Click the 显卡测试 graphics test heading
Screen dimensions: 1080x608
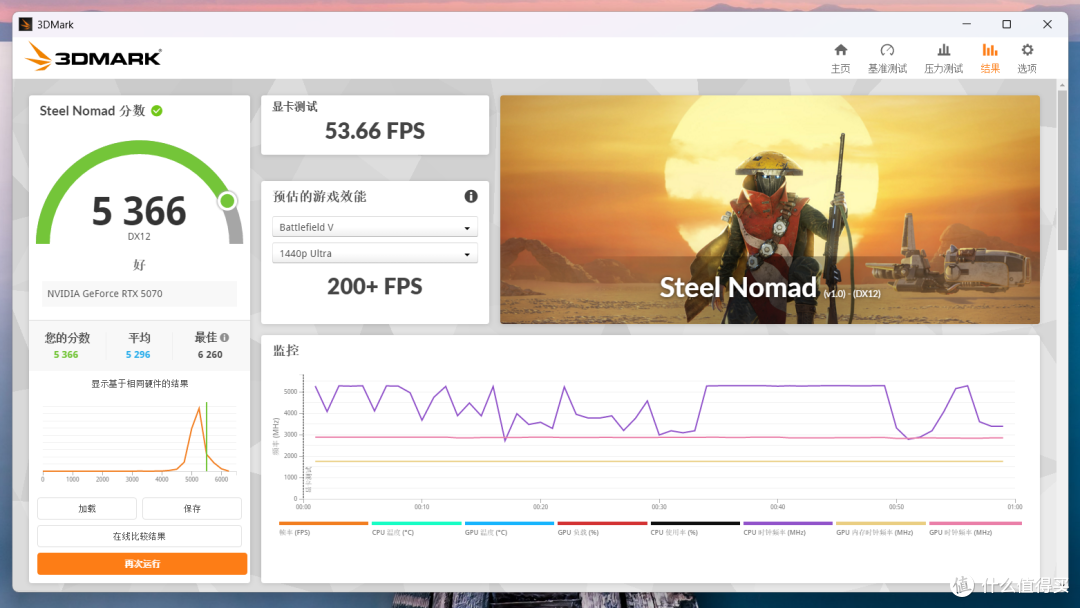pyautogui.click(x=295, y=107)
